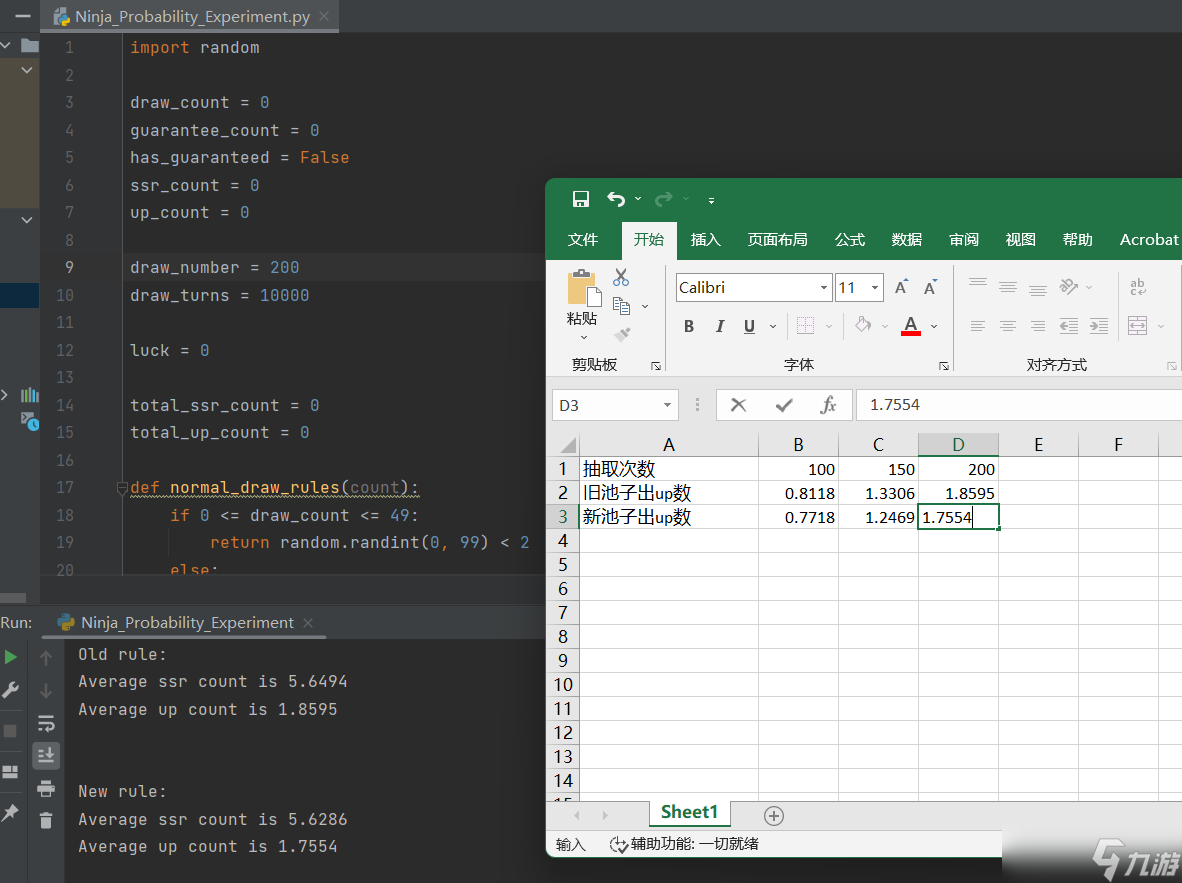Click the Save icon in Excel
The image size is (1182, 883).
[x=580, y=199]
